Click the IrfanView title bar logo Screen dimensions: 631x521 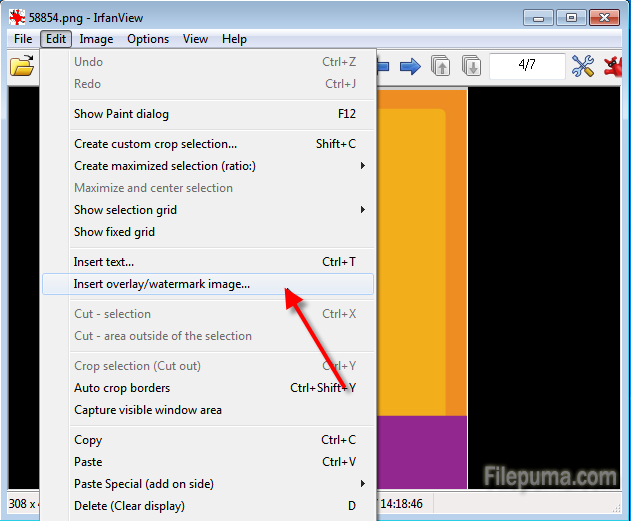pos(17,17)
